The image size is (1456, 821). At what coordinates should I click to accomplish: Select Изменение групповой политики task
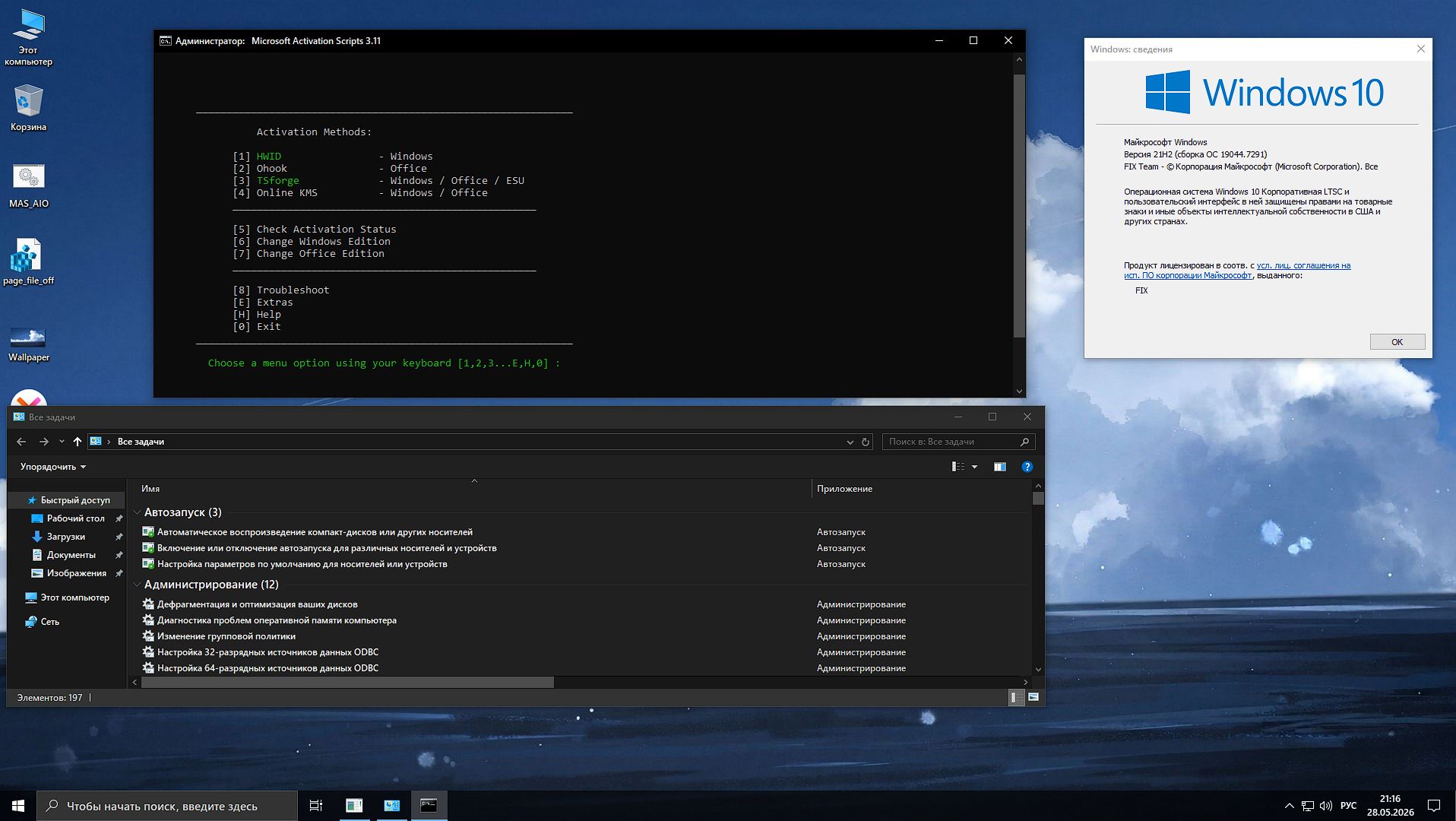coord(226,636)
